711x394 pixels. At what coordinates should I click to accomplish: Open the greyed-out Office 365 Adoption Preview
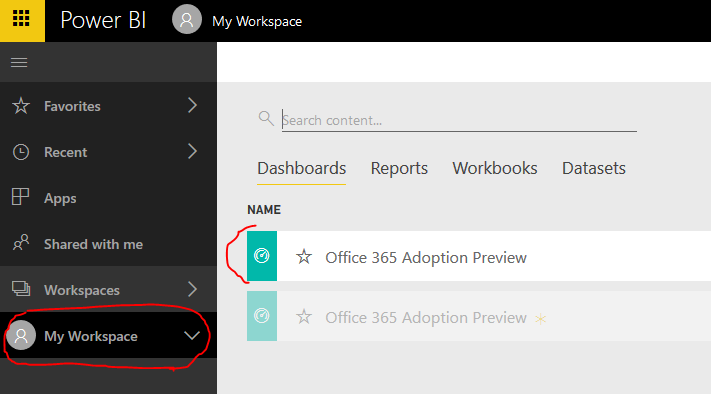tap(426, 317)
